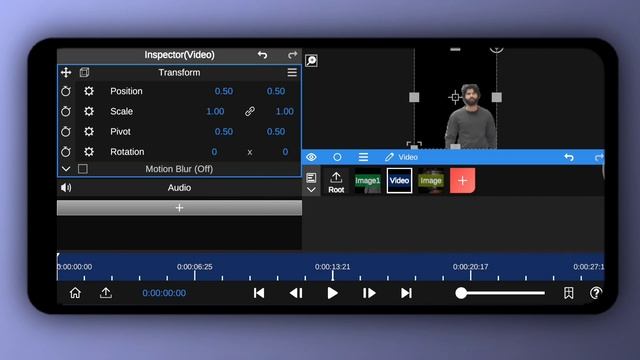Open the Position settings gear
The image size is (640, 360).
coord(89,91)
